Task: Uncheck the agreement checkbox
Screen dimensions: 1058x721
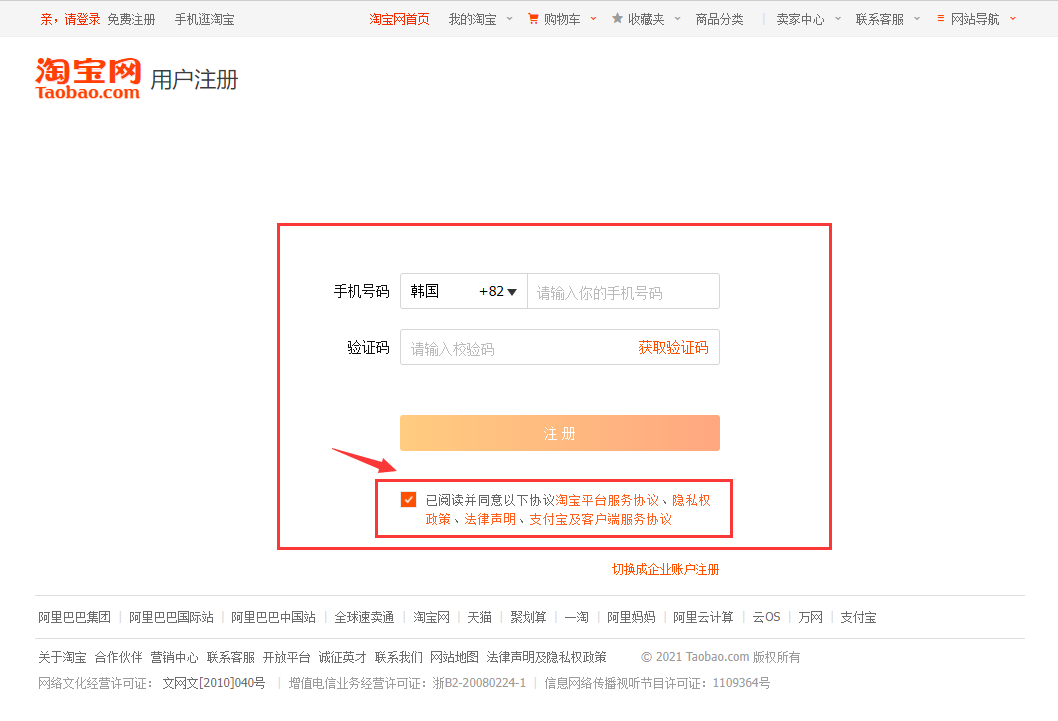Action: (x=408, y=500)
